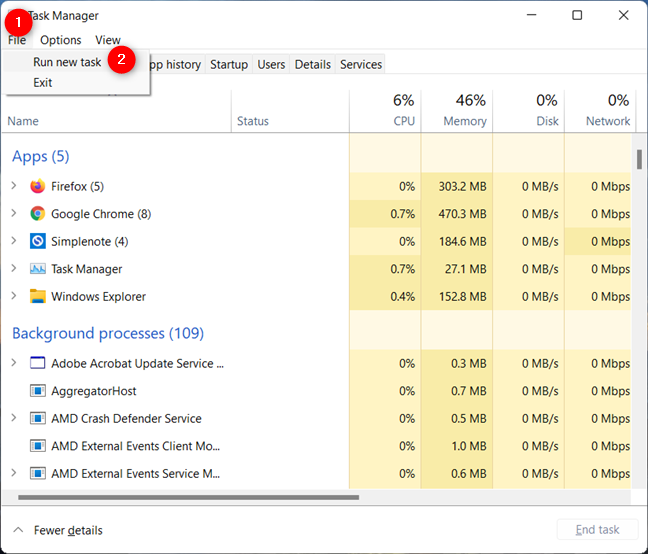Click the Task Manager process icon

tap(38, 269)
